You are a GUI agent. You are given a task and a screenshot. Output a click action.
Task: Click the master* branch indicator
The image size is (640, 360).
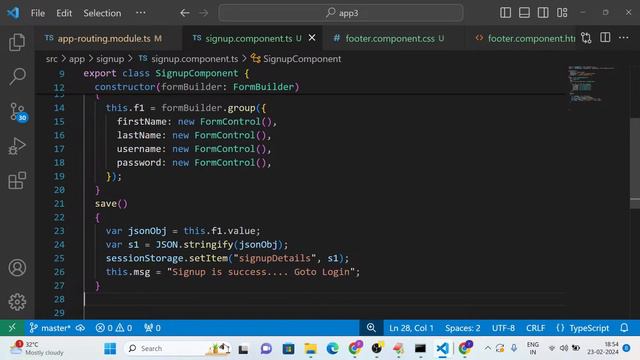(x=50, y=328)
